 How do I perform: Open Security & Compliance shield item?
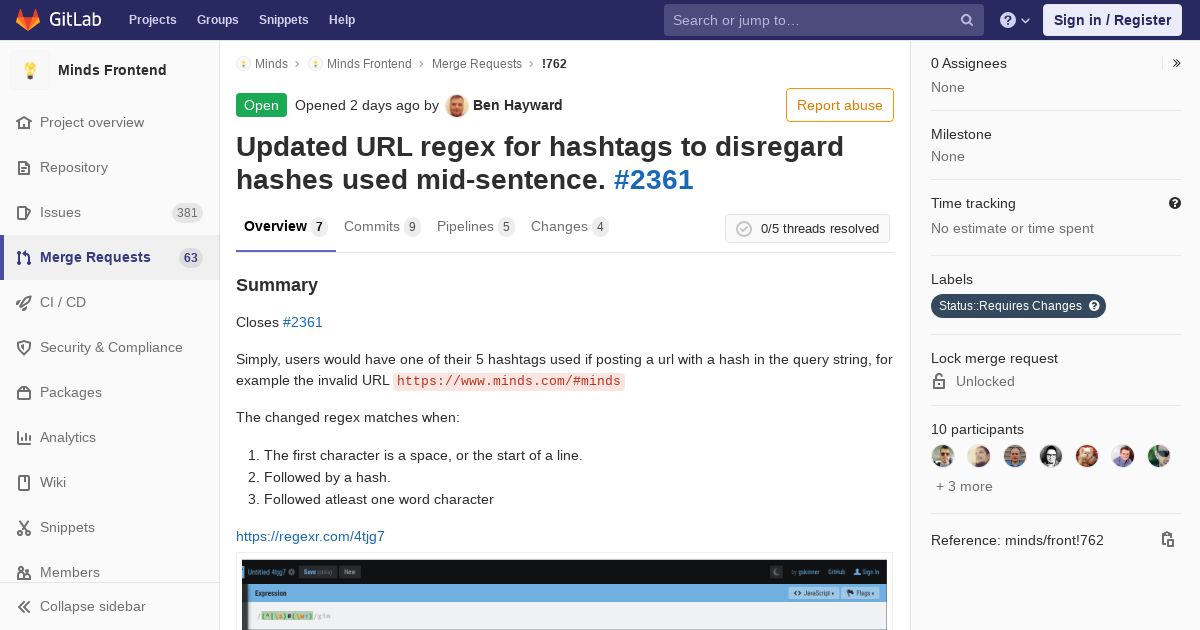pos(110,347)
